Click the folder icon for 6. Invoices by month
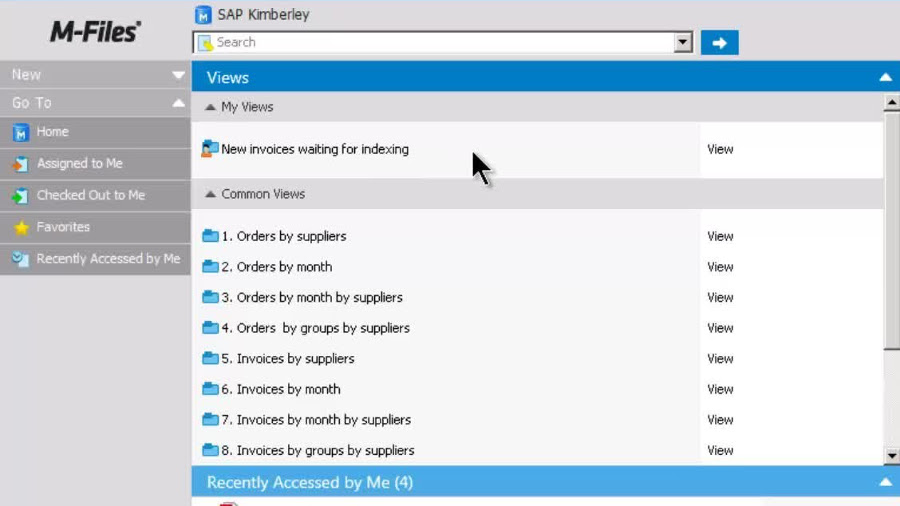The width and height of the screenshot is (900, 506). tap(210, 388)
